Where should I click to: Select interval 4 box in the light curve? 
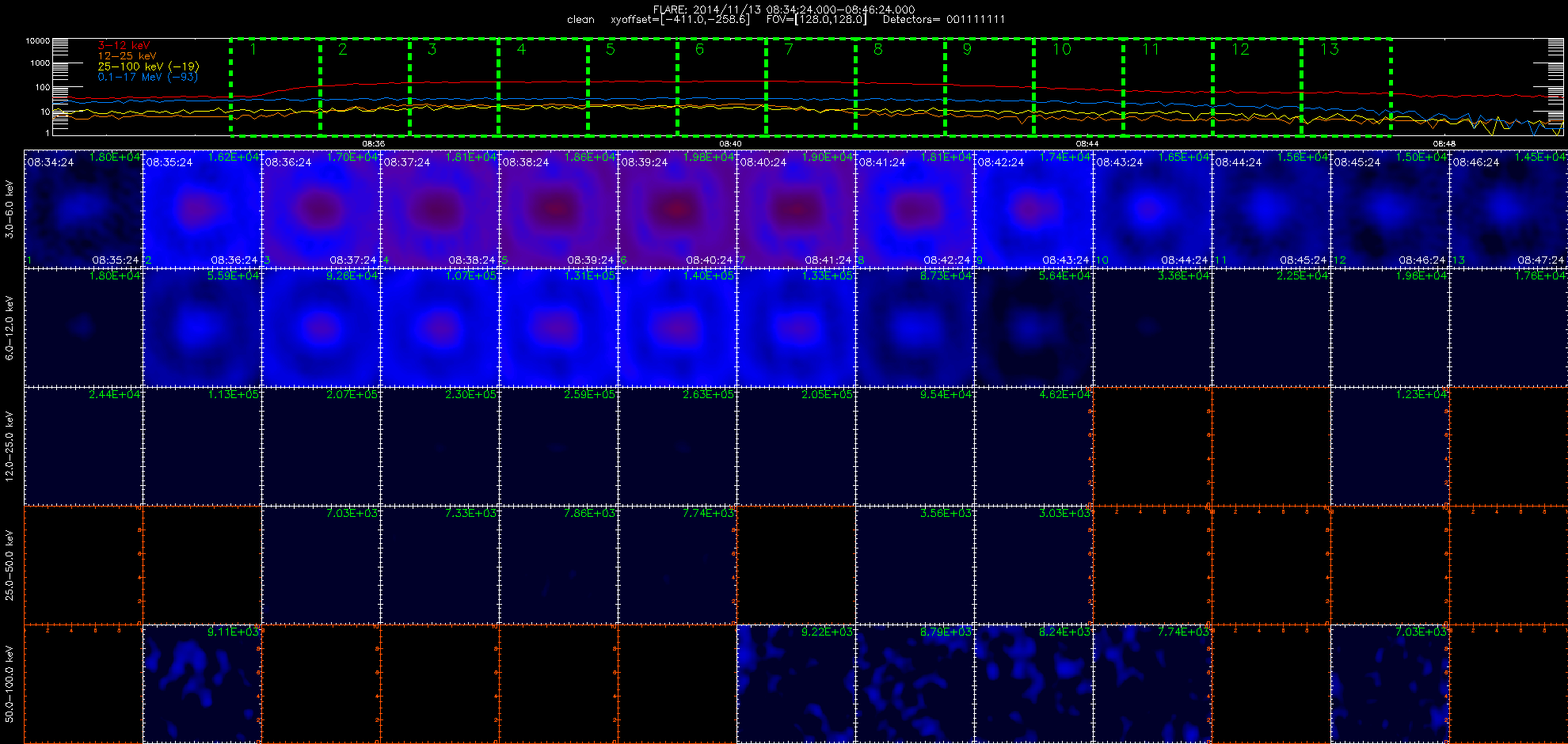click(543, 86)
